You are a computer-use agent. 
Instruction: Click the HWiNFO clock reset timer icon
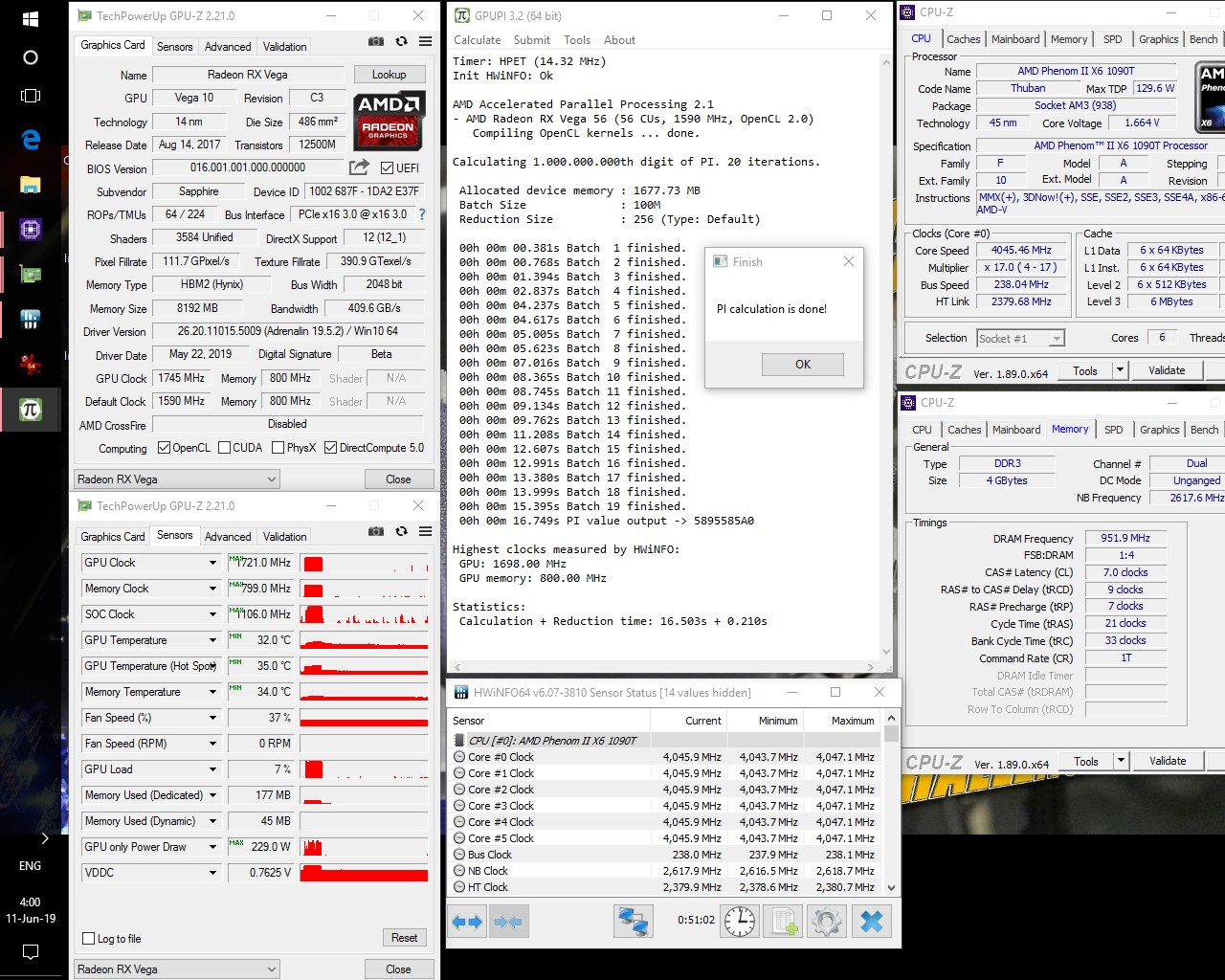point(740,921)
